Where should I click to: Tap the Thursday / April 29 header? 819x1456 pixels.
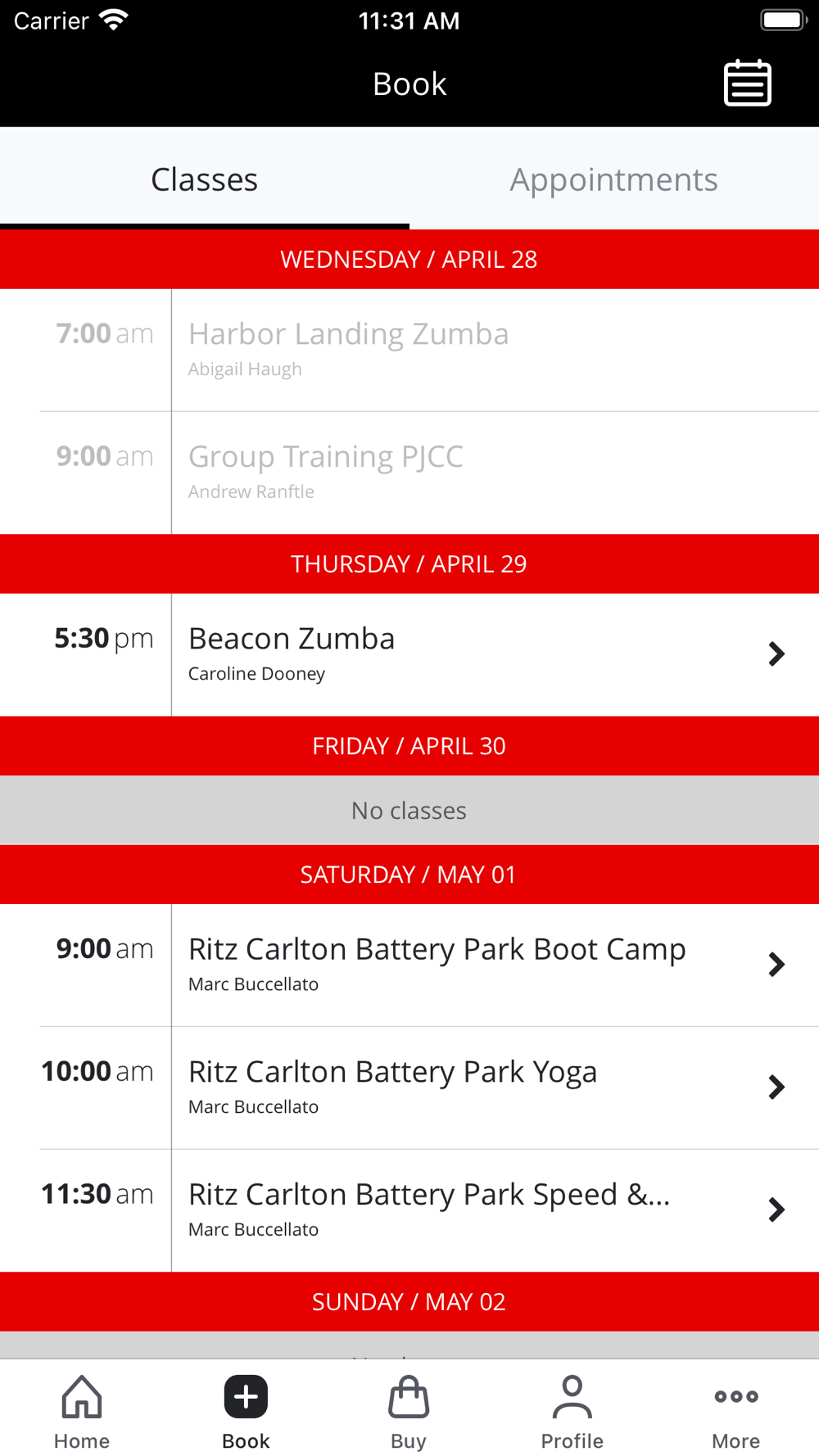coord(409,564)
